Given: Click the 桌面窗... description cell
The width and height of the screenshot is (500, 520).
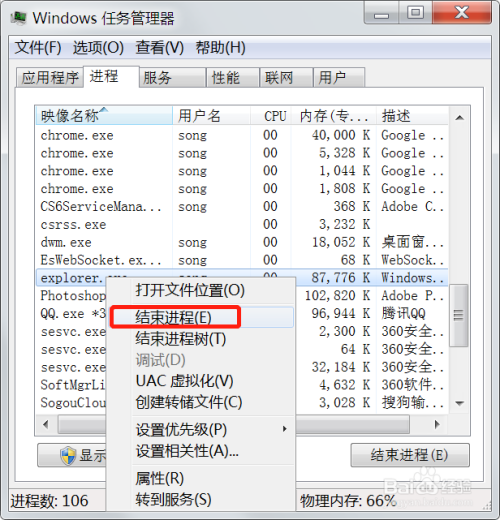Looking at the screenshot, I should tap(412, 242).
